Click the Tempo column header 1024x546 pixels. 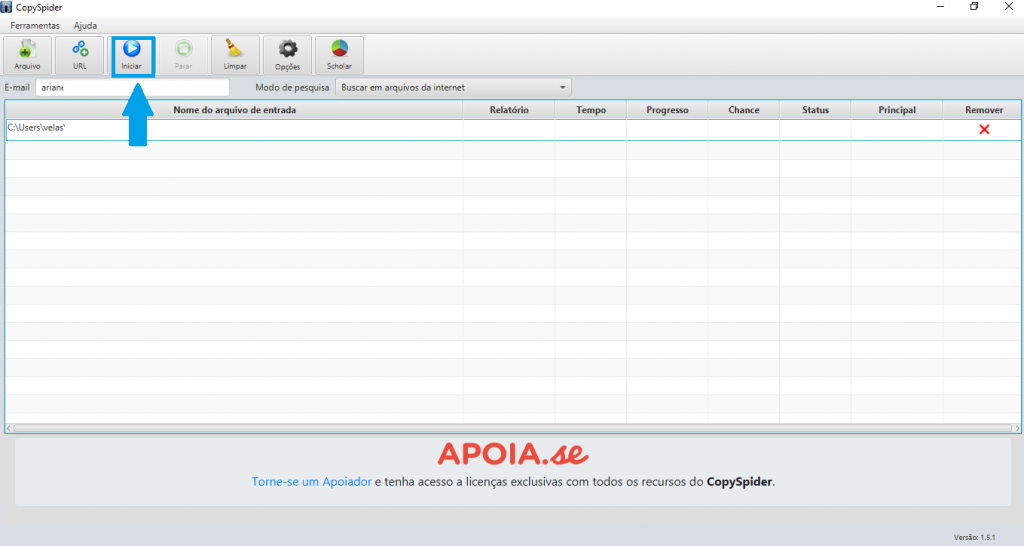tap(591, 110)
